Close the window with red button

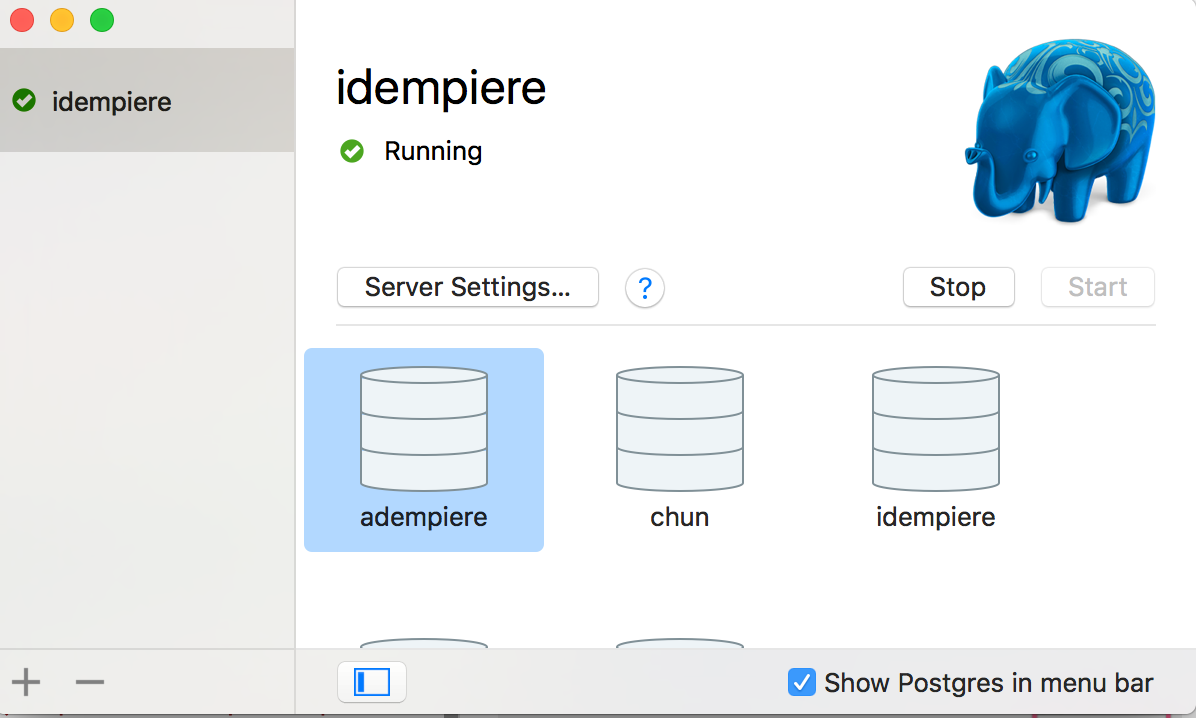click(22, 20)
